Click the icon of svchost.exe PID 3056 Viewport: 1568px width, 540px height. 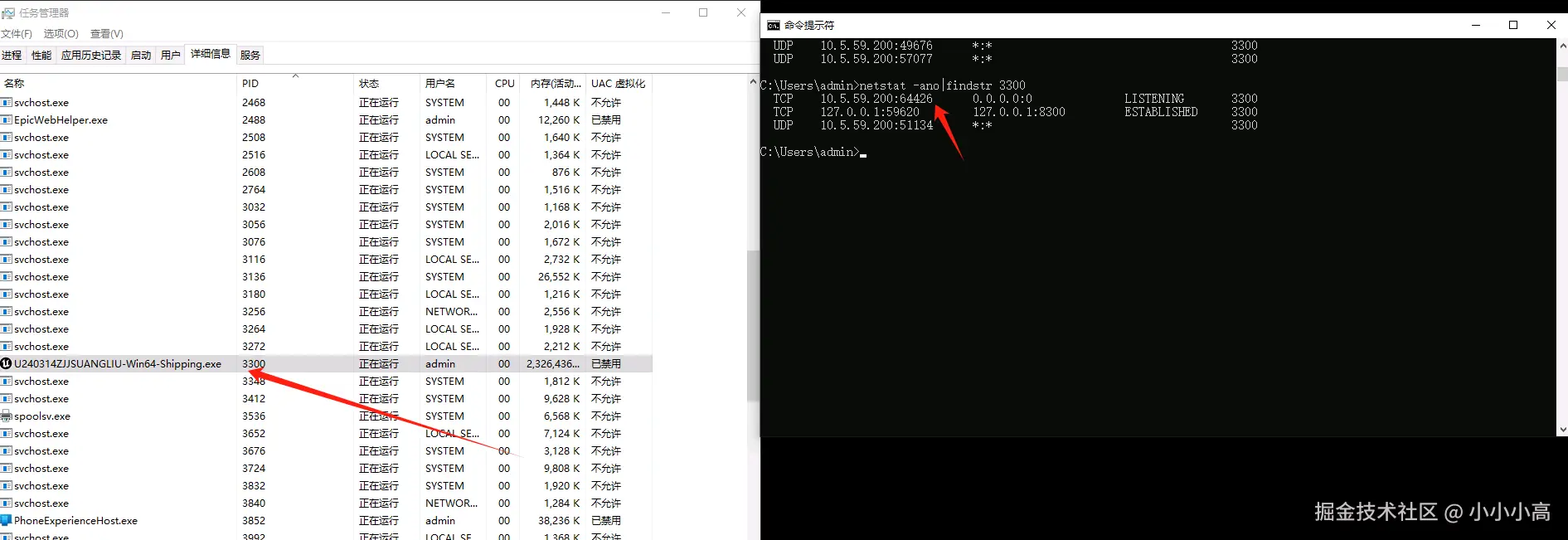[x=7, y=225]
